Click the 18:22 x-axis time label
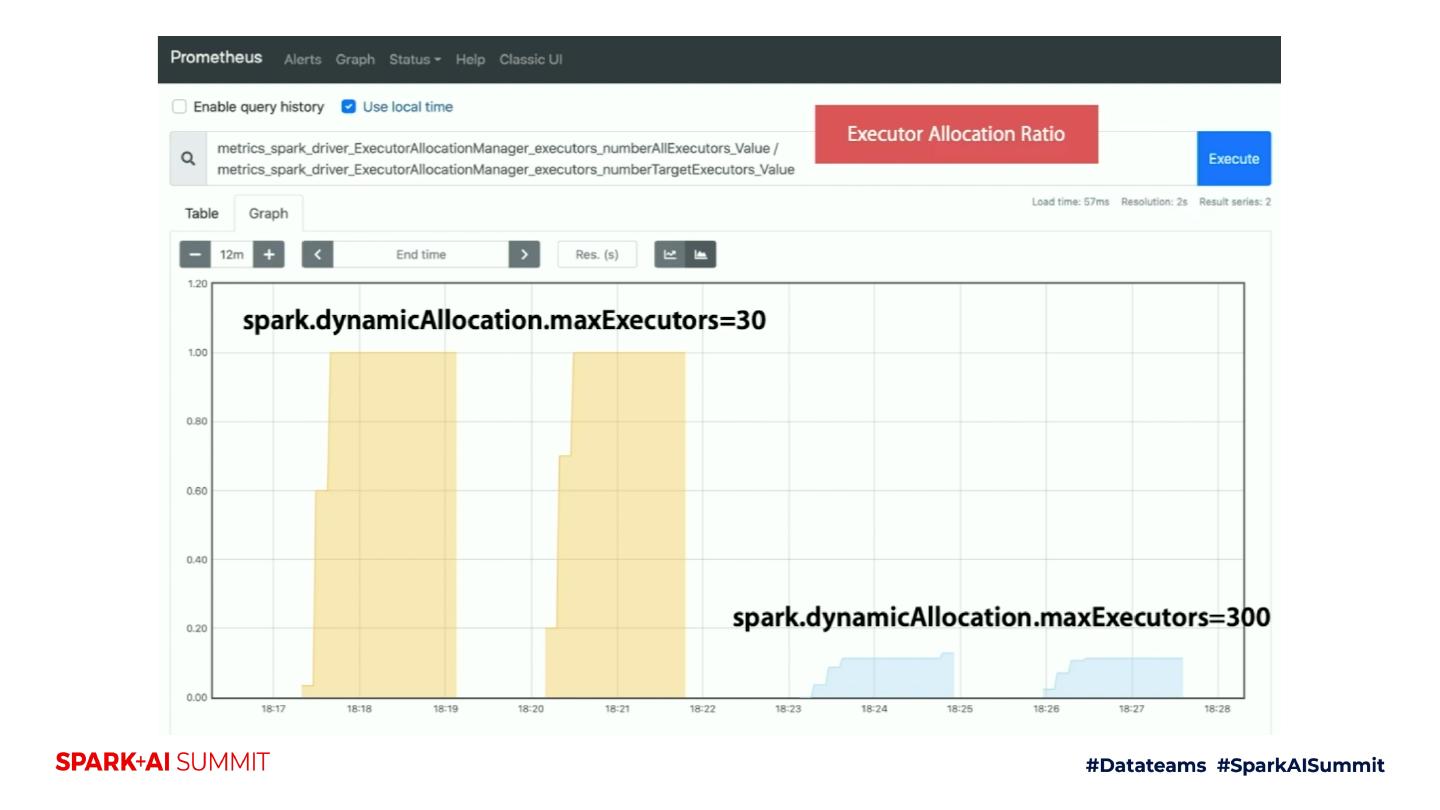 coord(703,709)
